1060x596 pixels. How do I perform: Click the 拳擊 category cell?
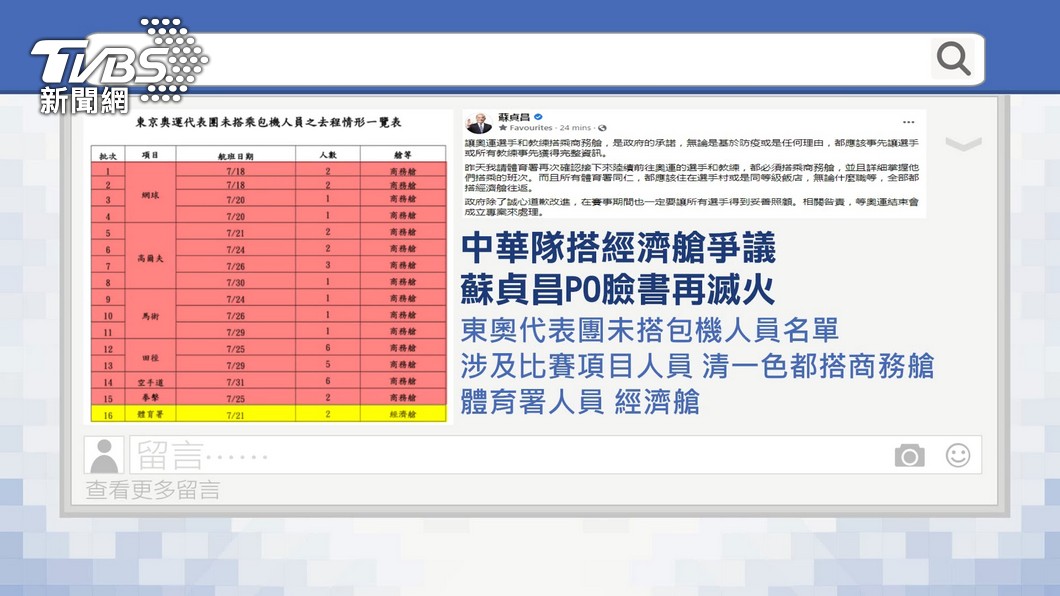(150, 398)
